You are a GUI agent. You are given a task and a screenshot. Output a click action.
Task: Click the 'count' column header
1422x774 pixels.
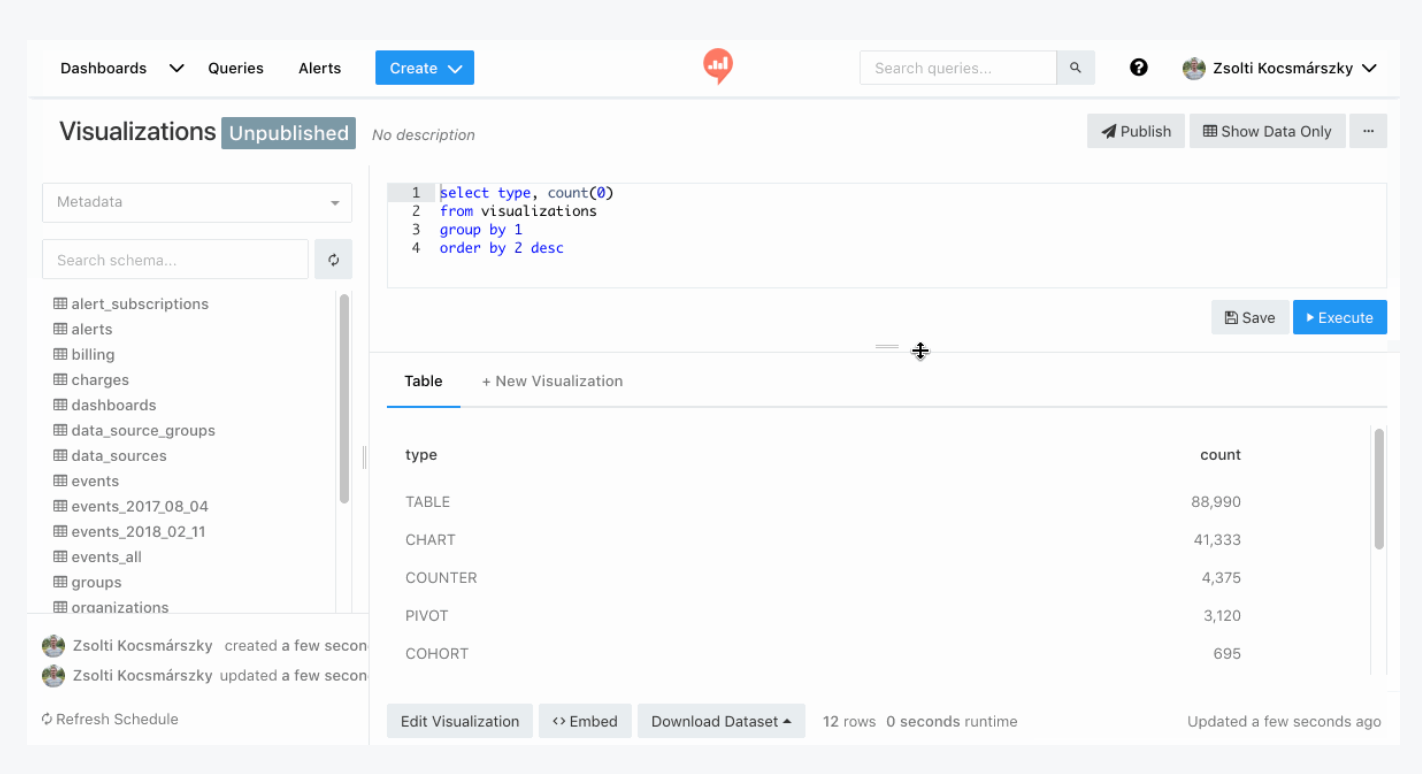click(x=1220, y=455)
